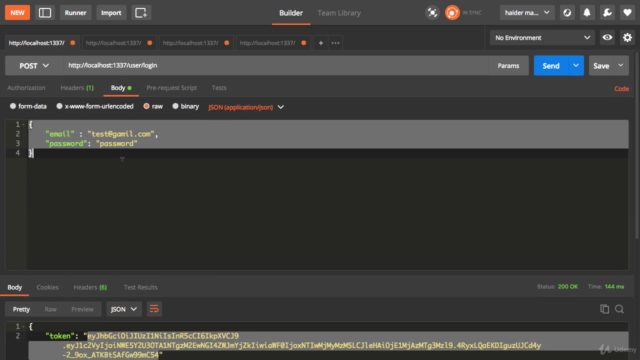The image size is (640, 360).
Task: Select form-data body type
Action: (x=28, y=106)
